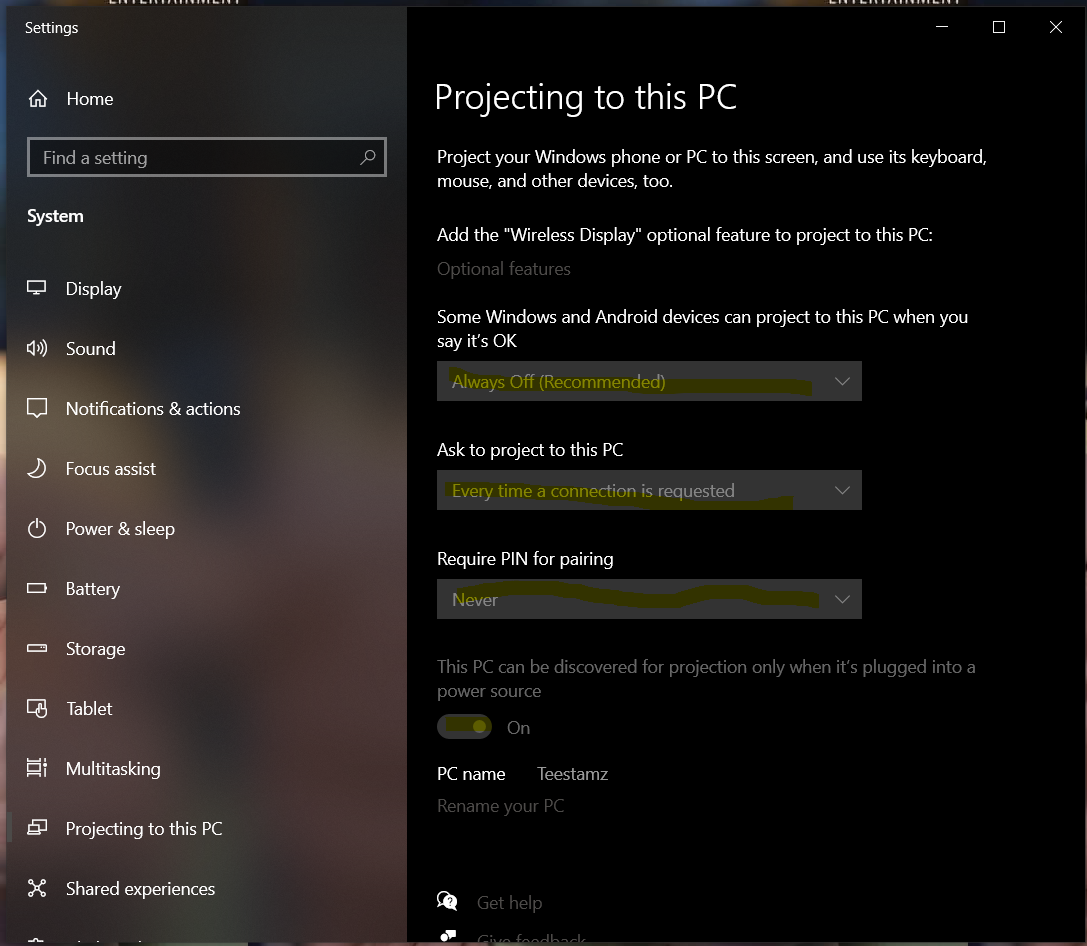
Task: Open the Require PIN for pairing dropdown
Action: point(649,599)
